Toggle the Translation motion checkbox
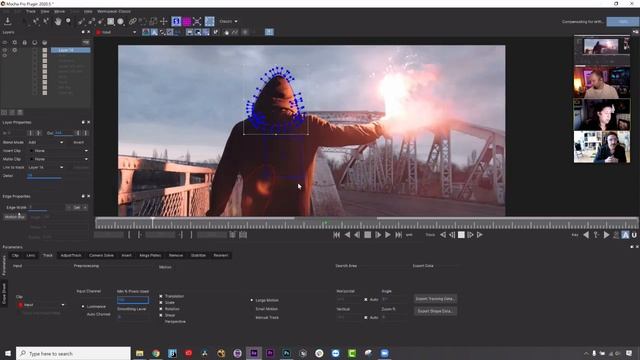 (x=161, y=296)
